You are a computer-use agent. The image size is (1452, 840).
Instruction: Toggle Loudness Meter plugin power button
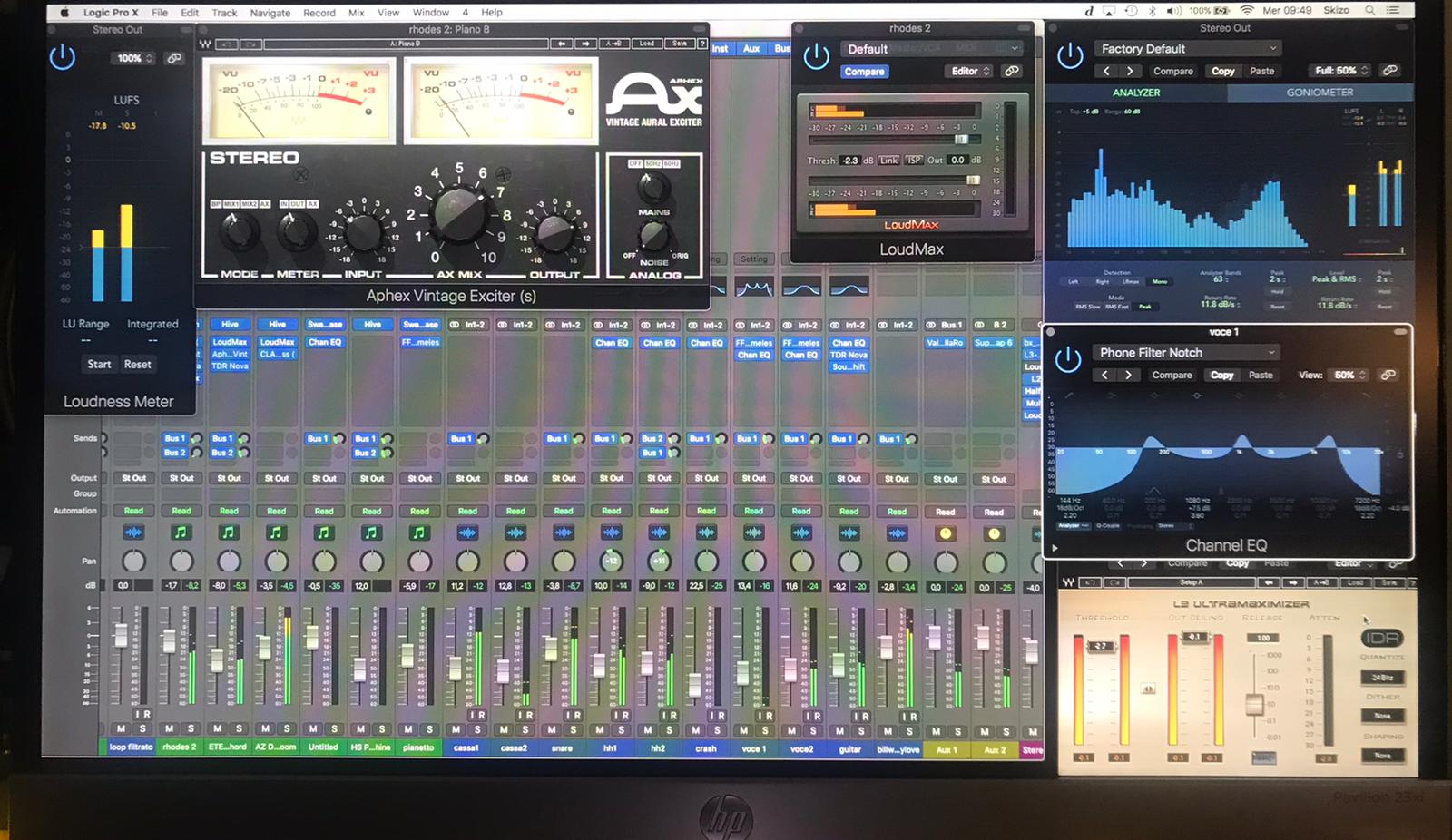[x=62, y=58]
